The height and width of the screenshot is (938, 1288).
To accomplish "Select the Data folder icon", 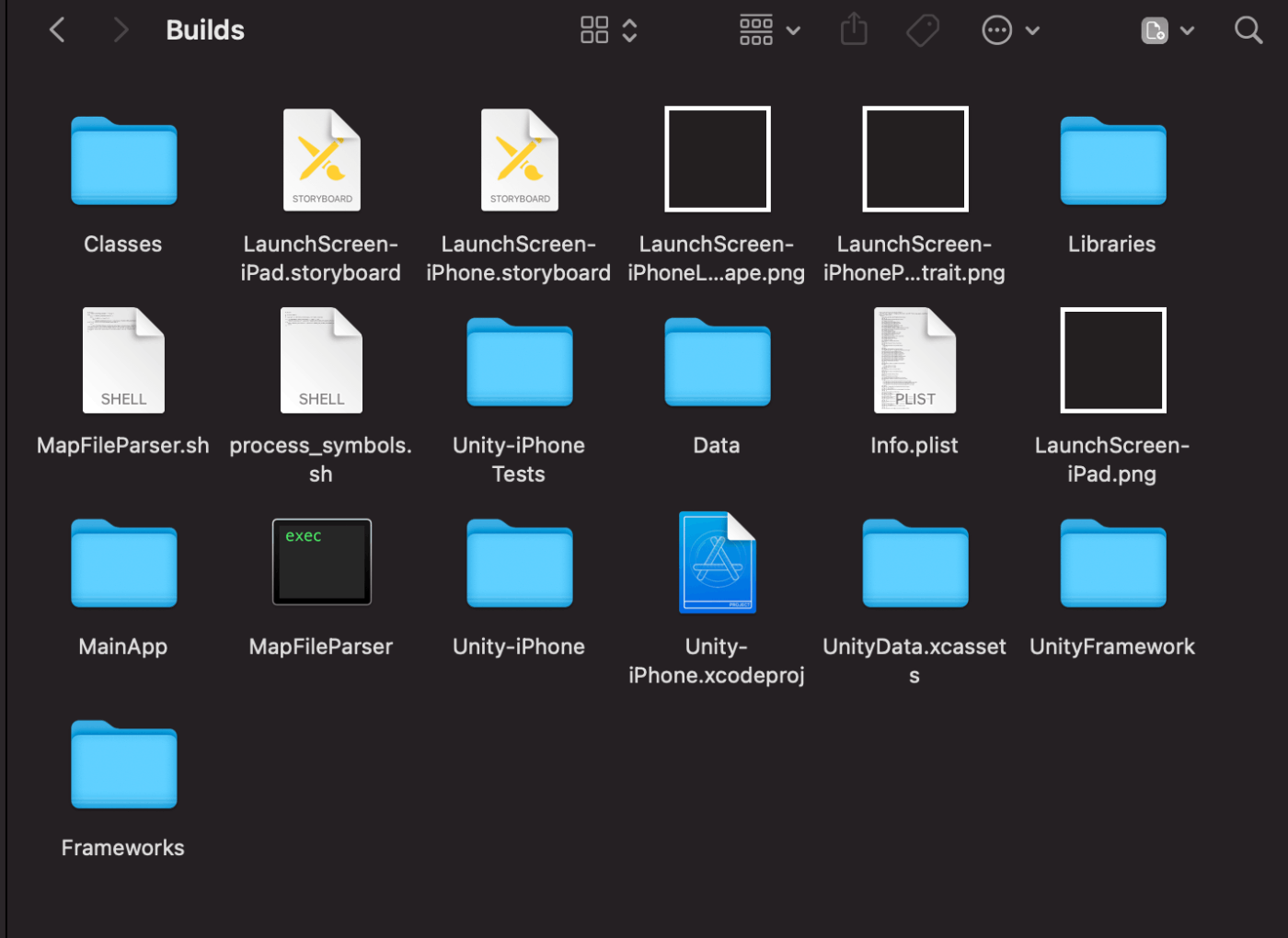I will (718, 361).
